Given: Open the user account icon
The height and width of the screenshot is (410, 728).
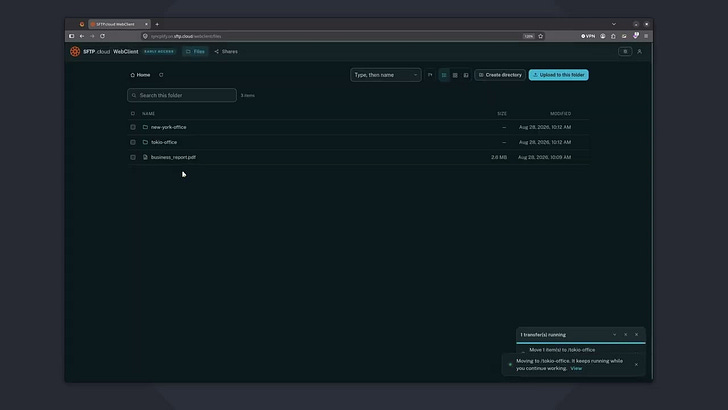Looking at the screenshot, I should pos(639,52).
